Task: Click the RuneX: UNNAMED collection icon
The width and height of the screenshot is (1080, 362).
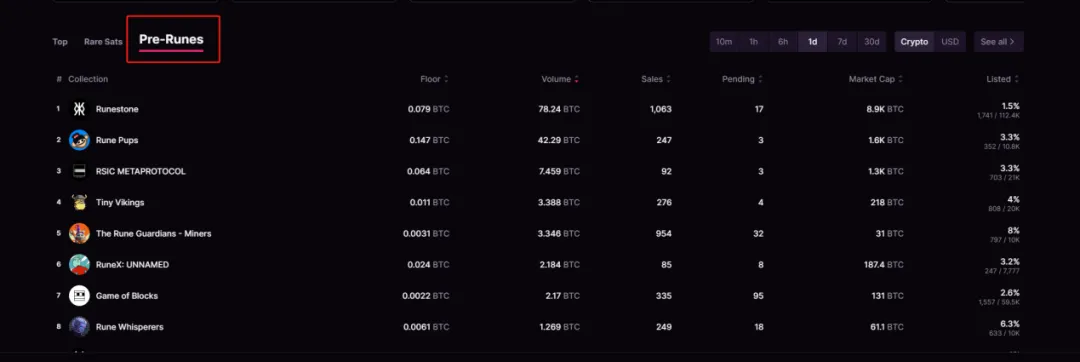Action: [79, 265]
